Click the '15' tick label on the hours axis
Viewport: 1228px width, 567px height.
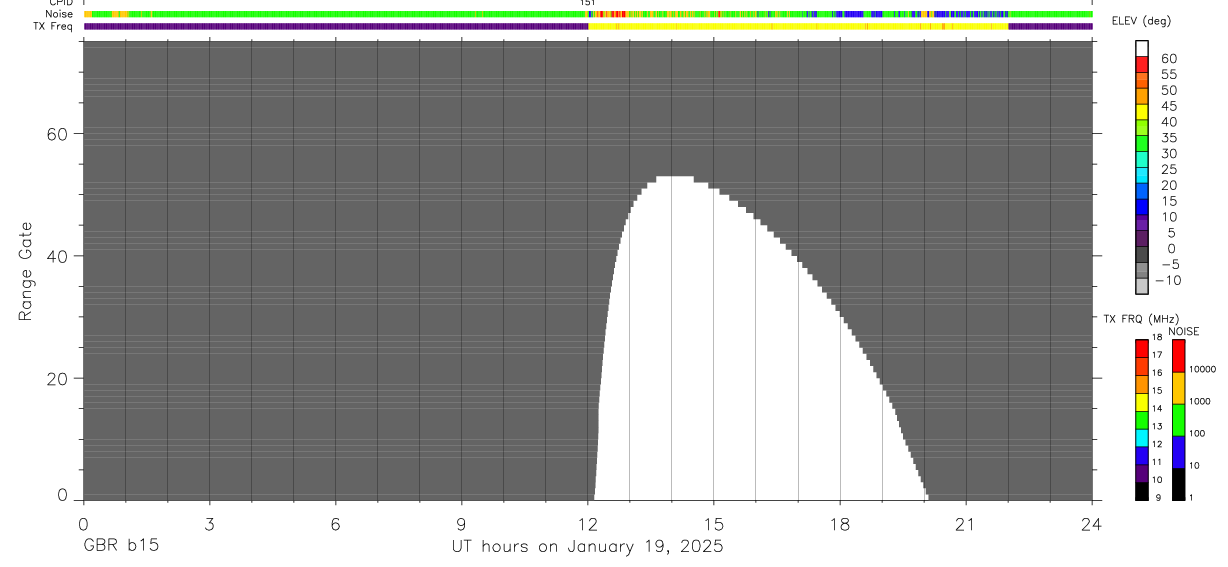coord(714,523)
